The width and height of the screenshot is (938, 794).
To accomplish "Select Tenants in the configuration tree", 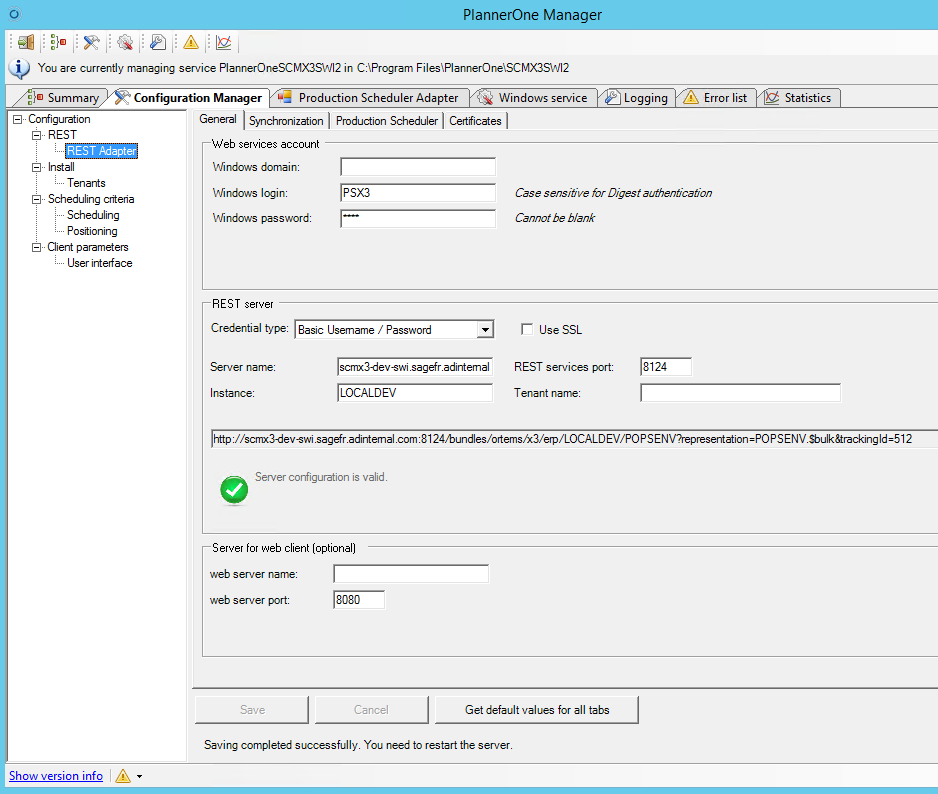I will [86, 183].
